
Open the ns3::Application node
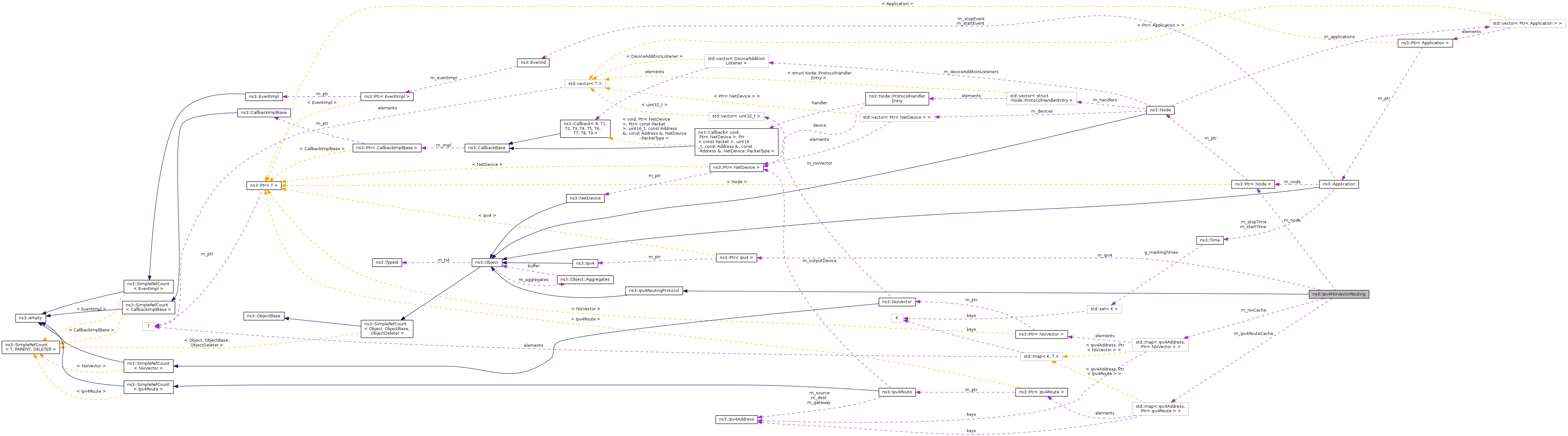[1339, 184]
